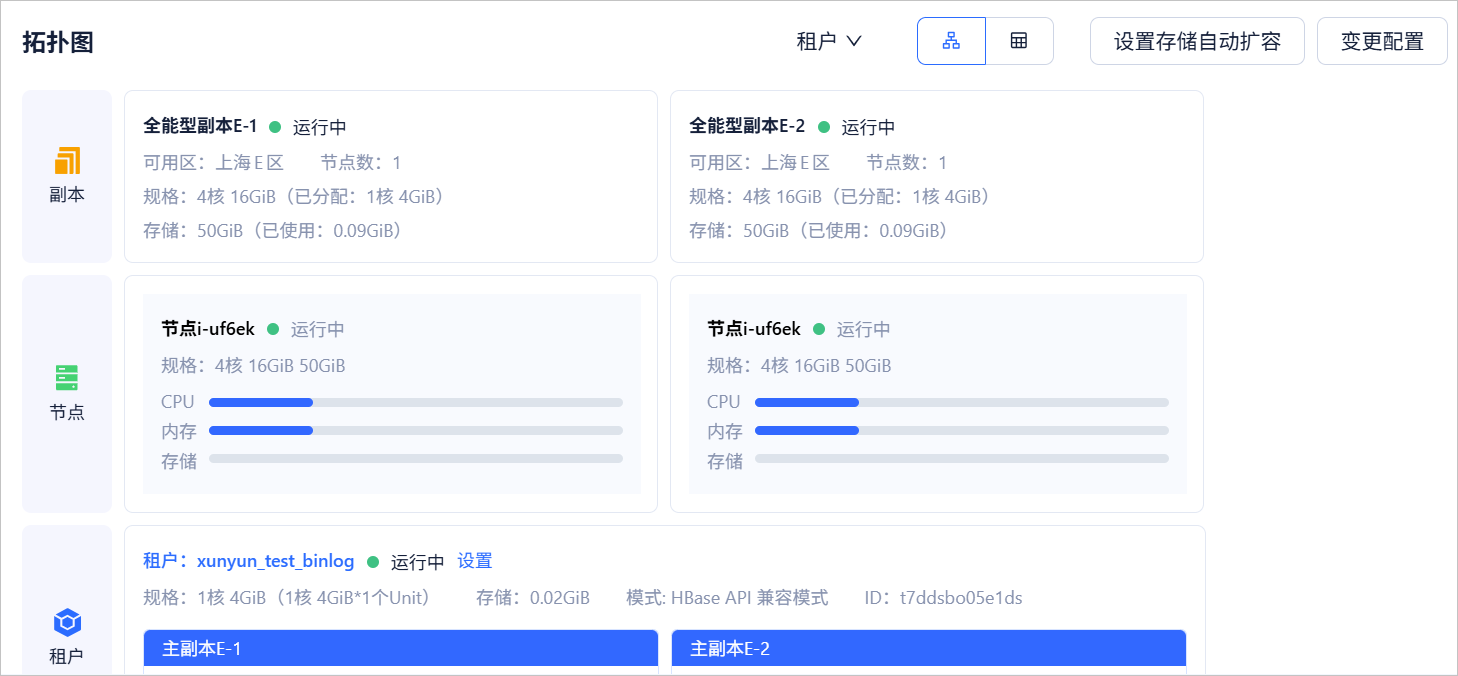The width and height of the screenshot is (1458, 676).
Task: Click 设置存储自动扩容 button
Action: pos(1197,41)
